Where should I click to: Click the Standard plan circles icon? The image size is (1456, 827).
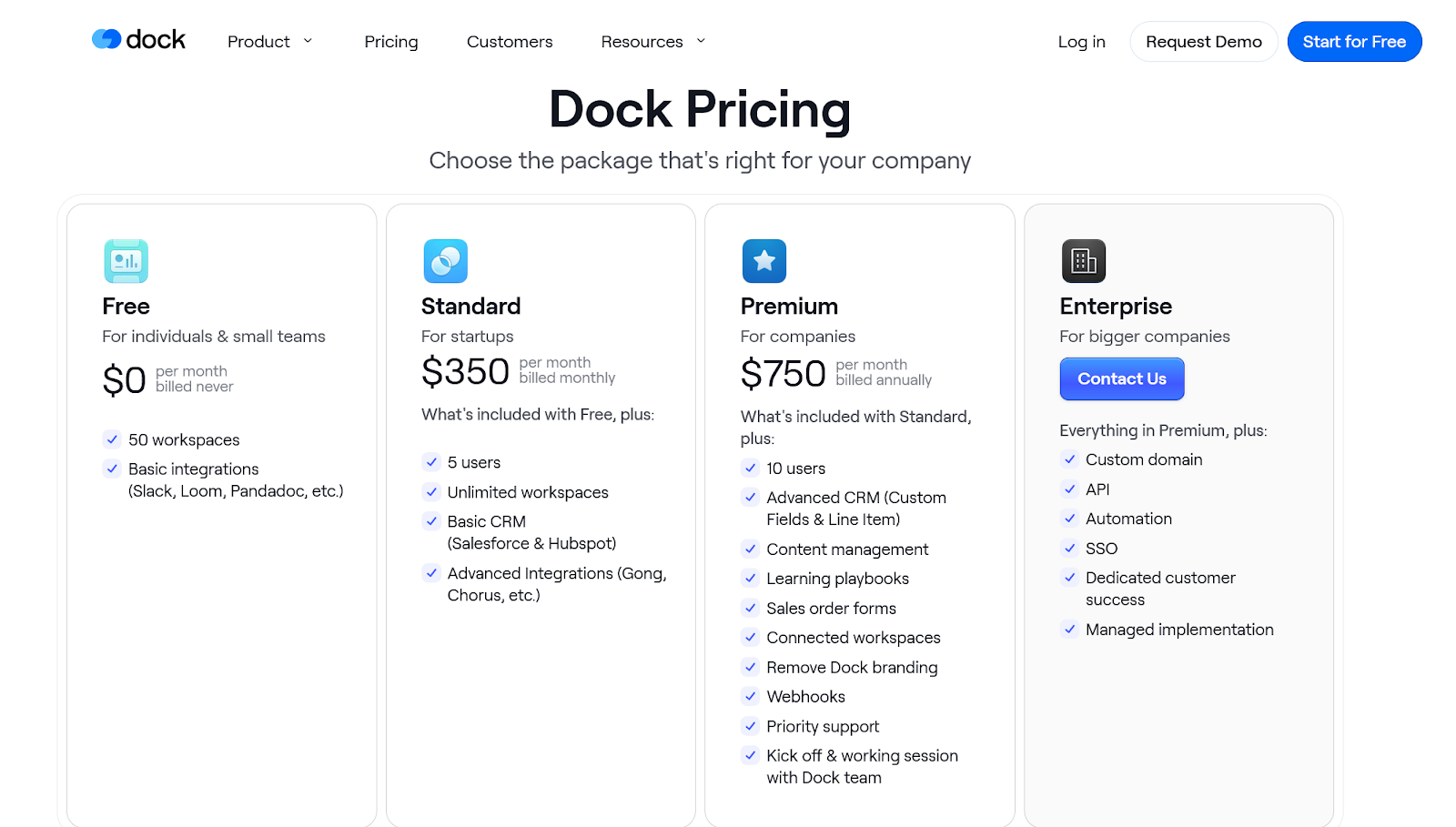pyautogui.click(x=445, y=261)
